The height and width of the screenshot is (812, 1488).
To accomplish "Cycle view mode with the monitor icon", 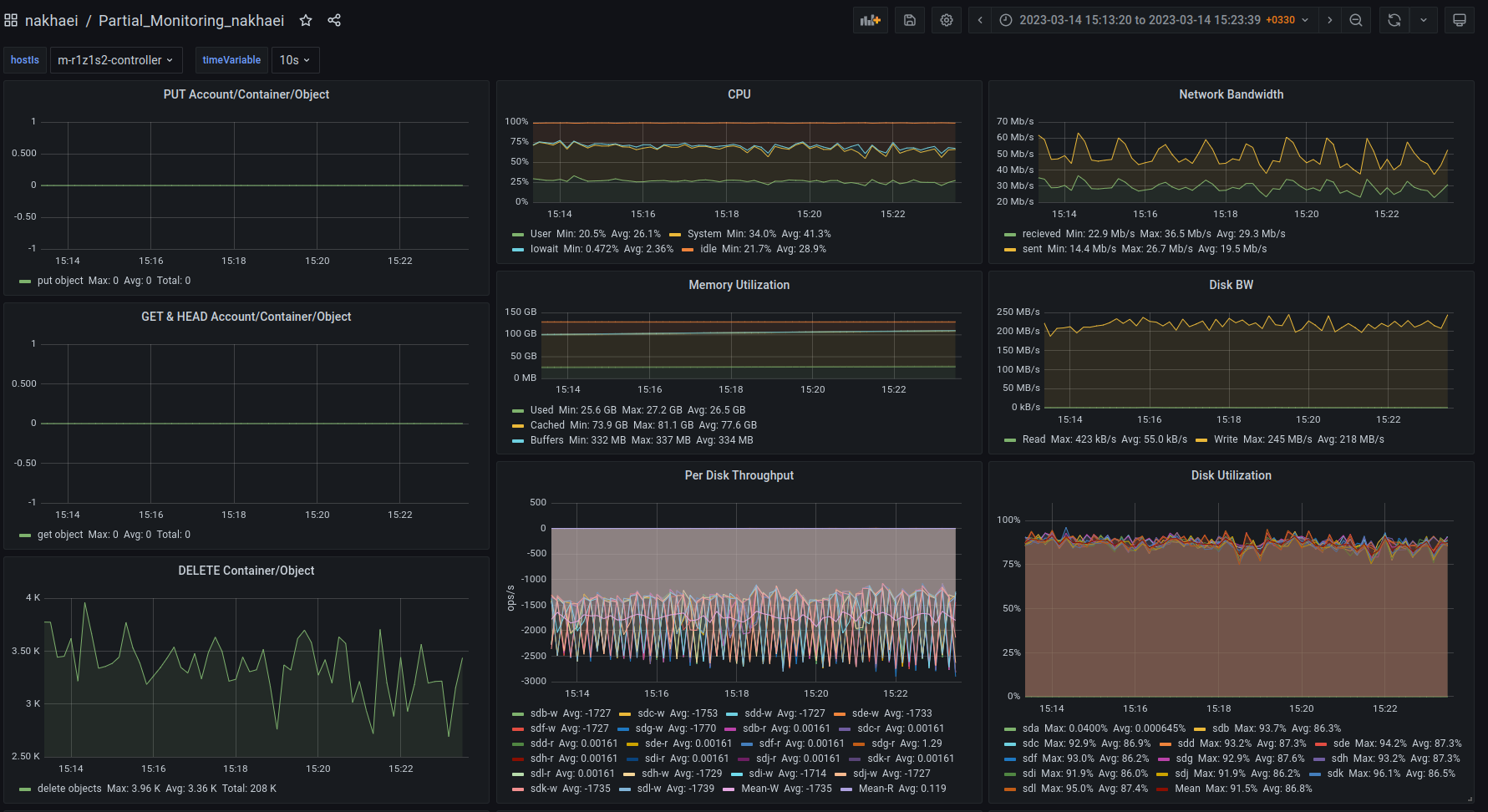I will tap(1460, 20).
